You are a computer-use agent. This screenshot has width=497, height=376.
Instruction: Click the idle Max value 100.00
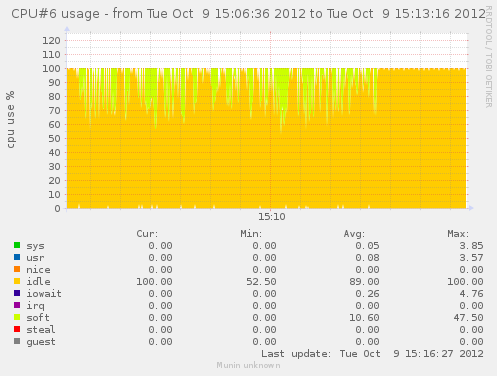(x=465, y=282)
